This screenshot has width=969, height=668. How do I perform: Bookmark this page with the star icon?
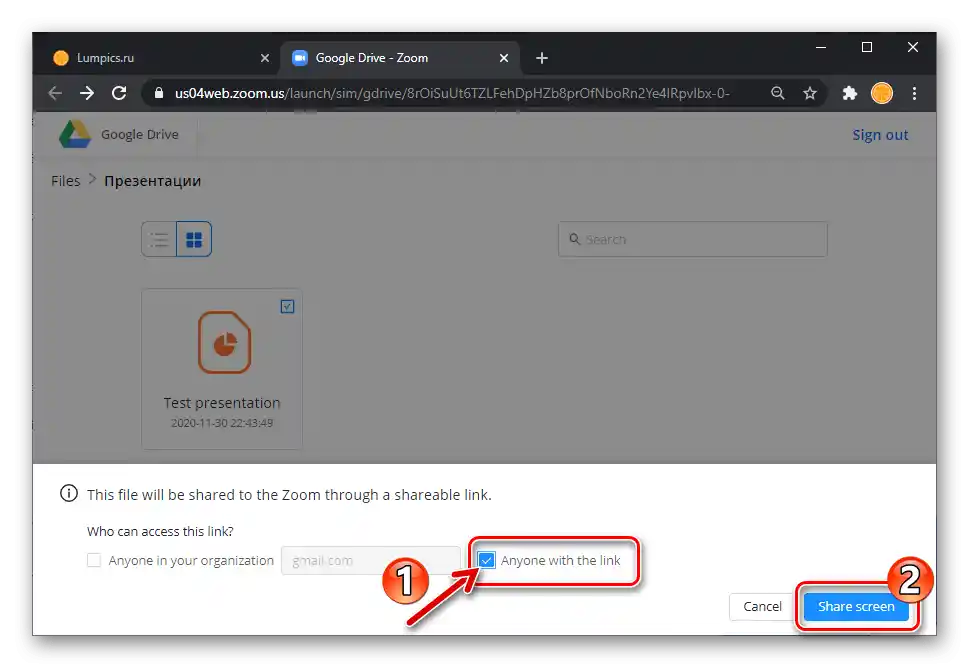pyautogui.click(x=810, y=93)
